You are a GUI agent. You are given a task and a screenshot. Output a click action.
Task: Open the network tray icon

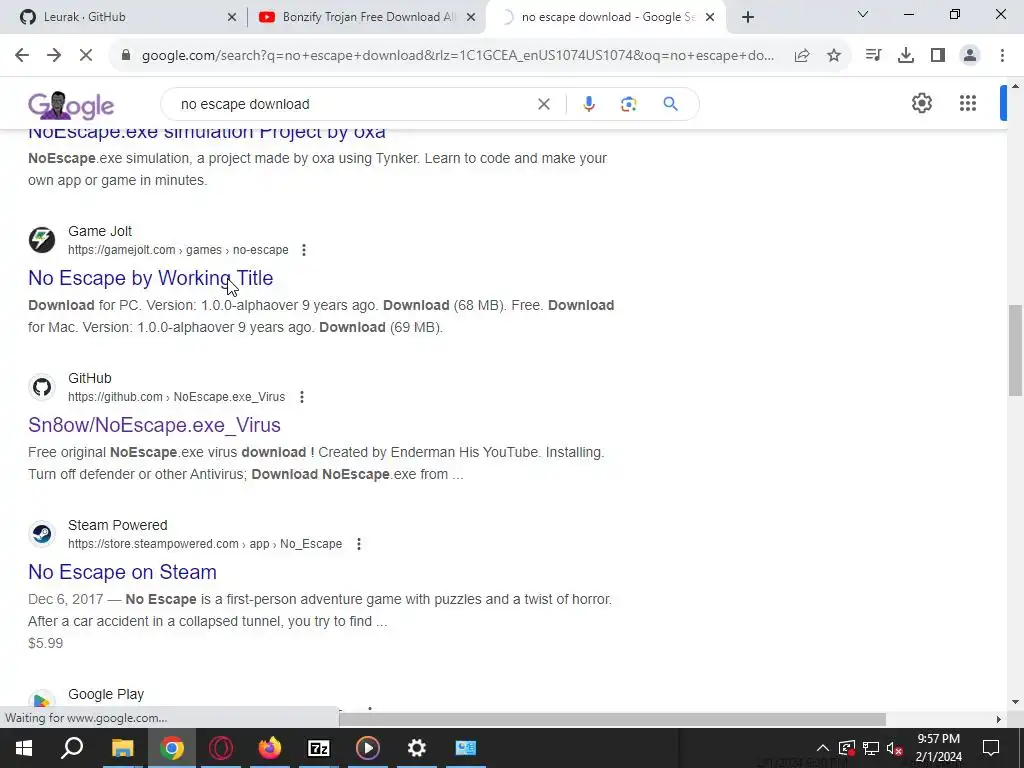pos(871,748)
